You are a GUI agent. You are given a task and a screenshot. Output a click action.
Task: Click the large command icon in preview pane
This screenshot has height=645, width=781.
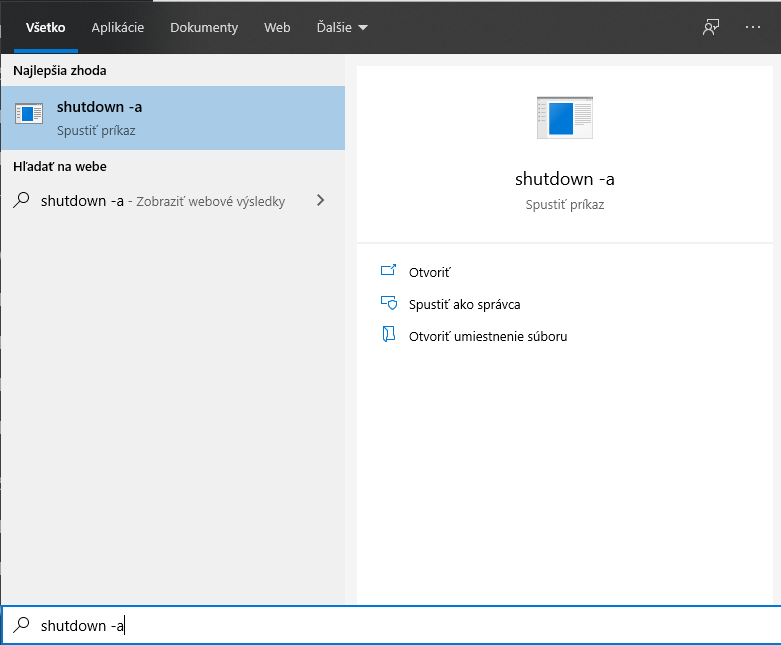[565, 118]
